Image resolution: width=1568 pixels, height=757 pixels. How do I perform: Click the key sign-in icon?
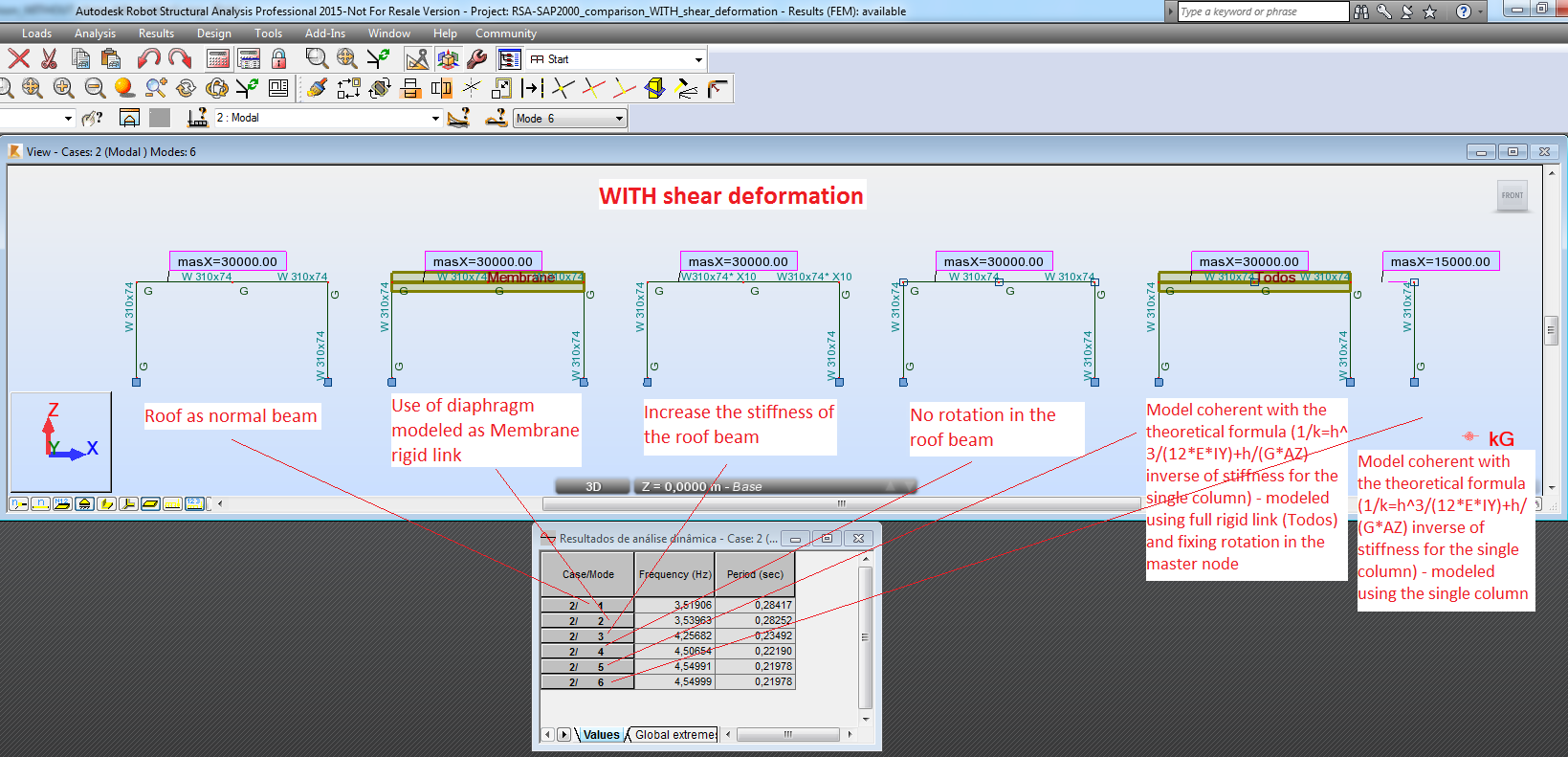[x=1384, y=11]
